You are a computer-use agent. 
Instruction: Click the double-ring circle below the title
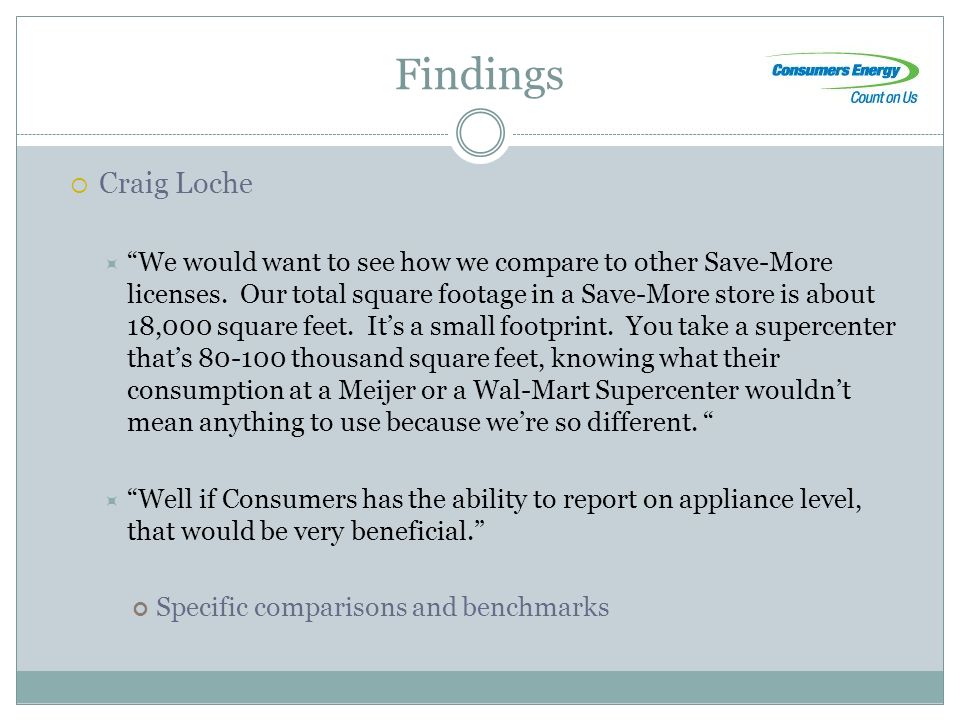point(481,133)
